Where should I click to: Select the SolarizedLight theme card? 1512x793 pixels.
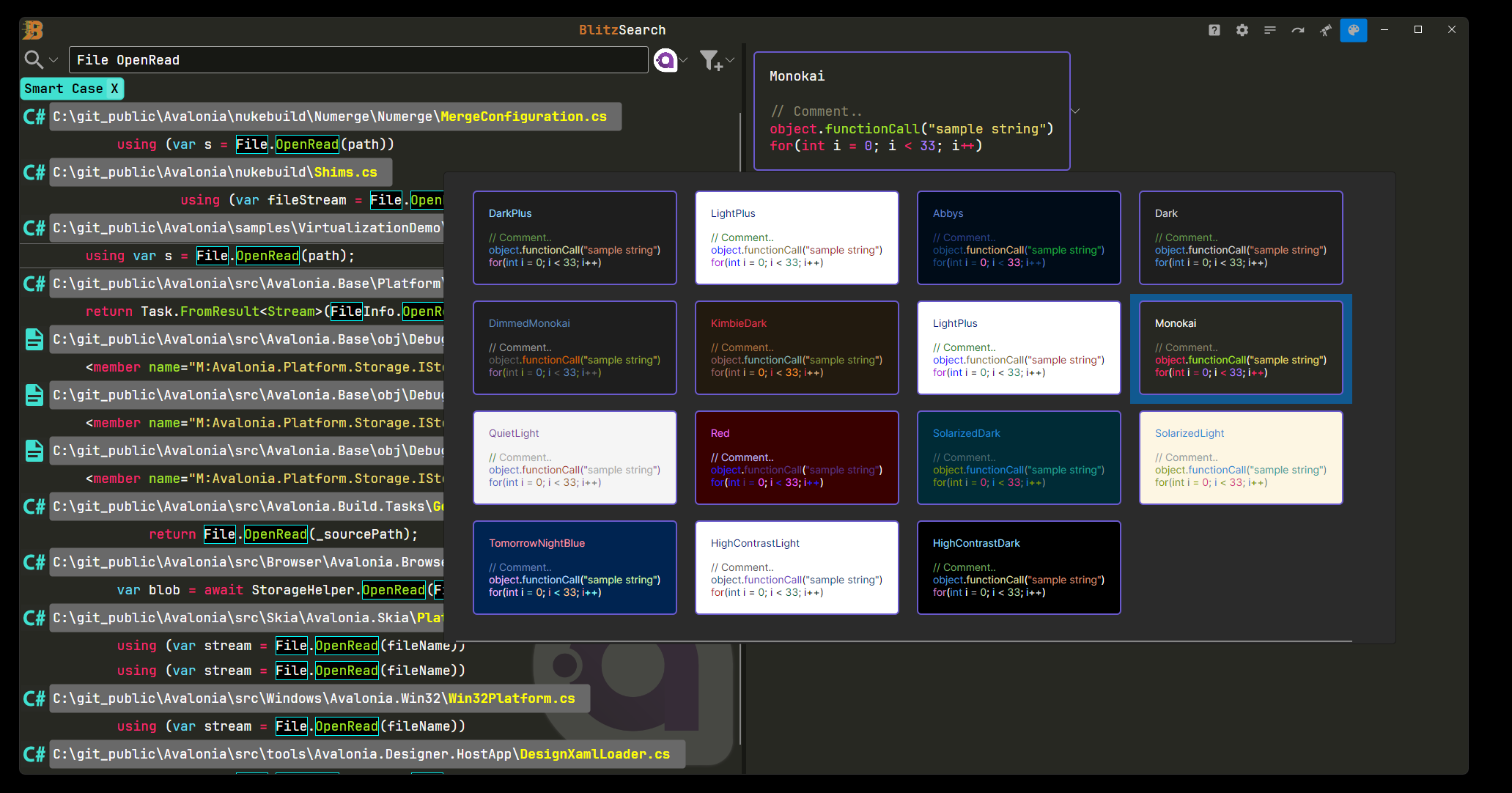click(x=1241, y=457)
